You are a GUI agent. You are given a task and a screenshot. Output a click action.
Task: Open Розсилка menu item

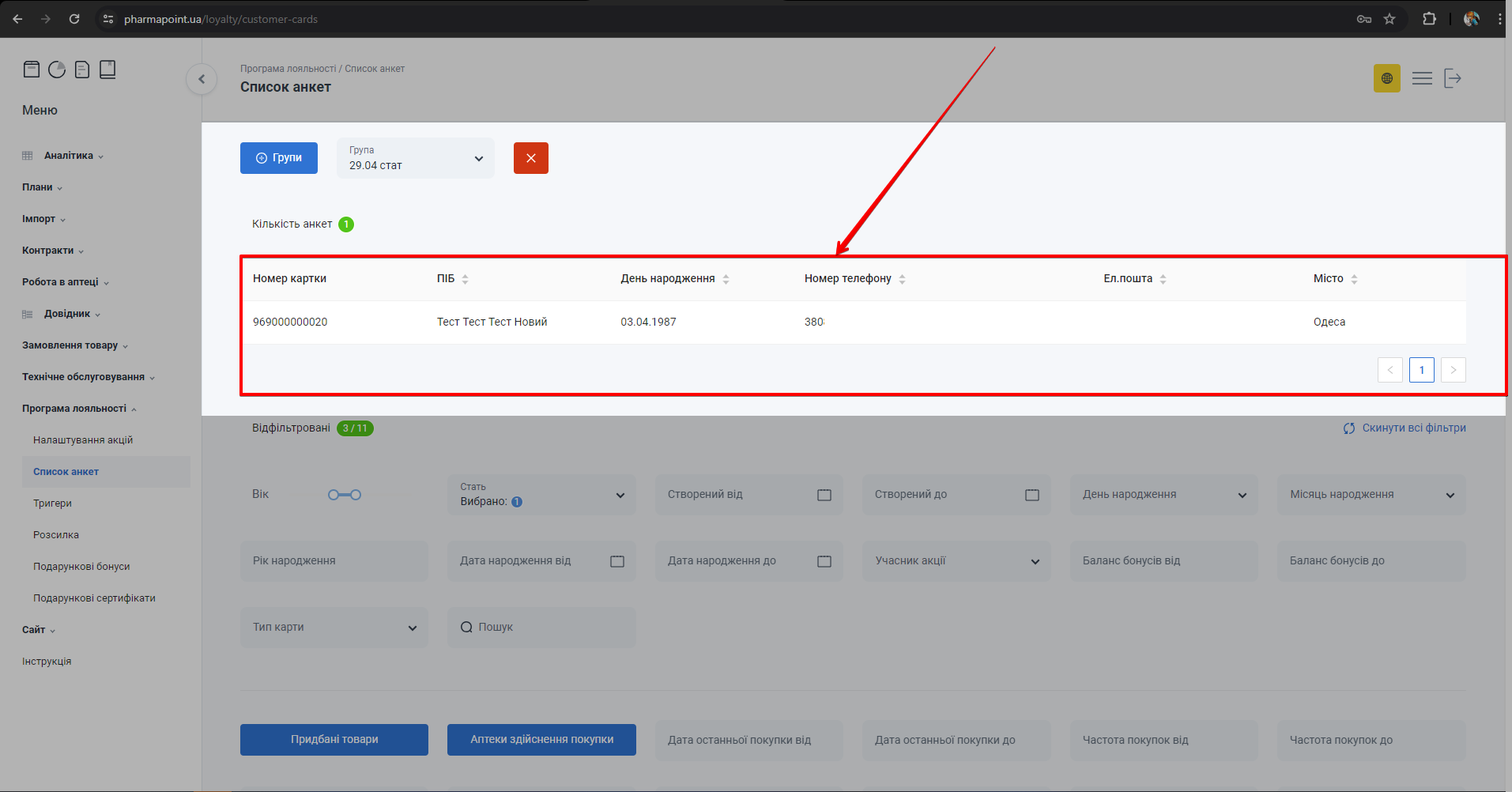56,535
